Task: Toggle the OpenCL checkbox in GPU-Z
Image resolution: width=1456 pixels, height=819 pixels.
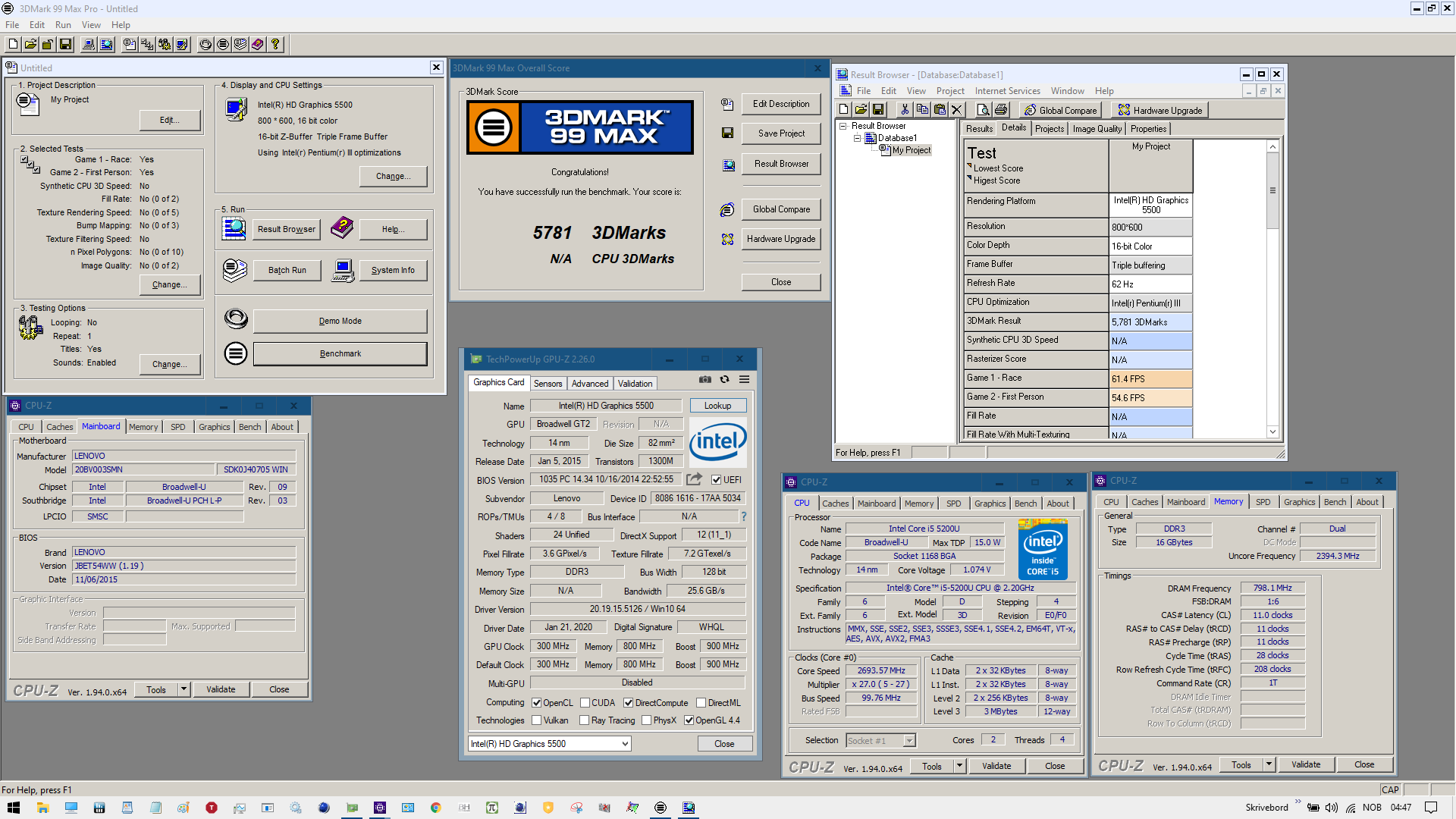Action: [537, 703]
